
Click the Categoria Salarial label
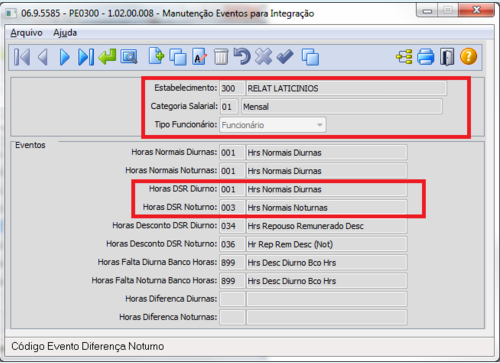pos(184,106)
